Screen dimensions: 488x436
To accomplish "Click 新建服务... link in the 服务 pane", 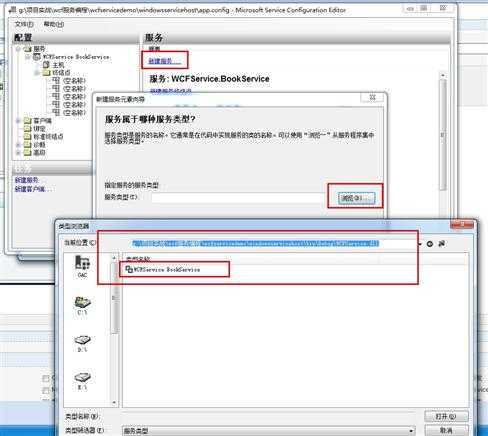I will click(x=164, y=61).
